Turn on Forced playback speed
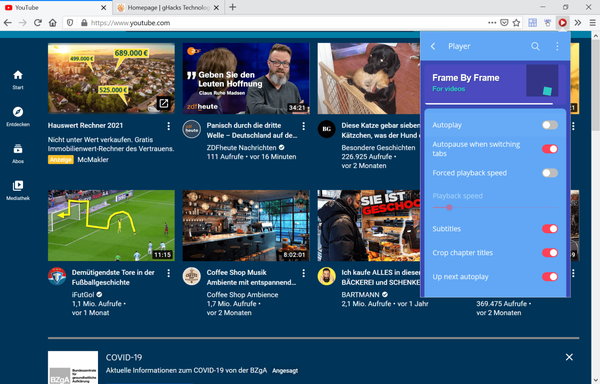 click(550, 173)
